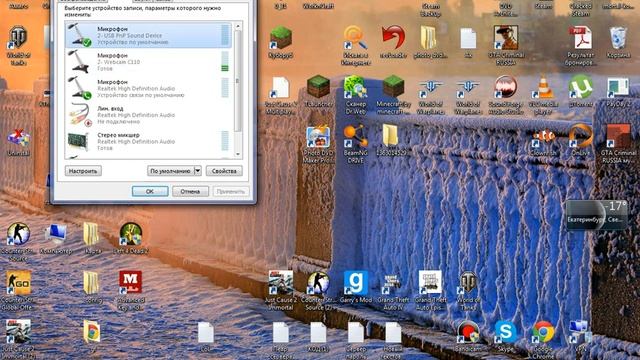Open the Clownfish shortcut
Viewport: 640px width, 360px height.
[x=543, y=140]
